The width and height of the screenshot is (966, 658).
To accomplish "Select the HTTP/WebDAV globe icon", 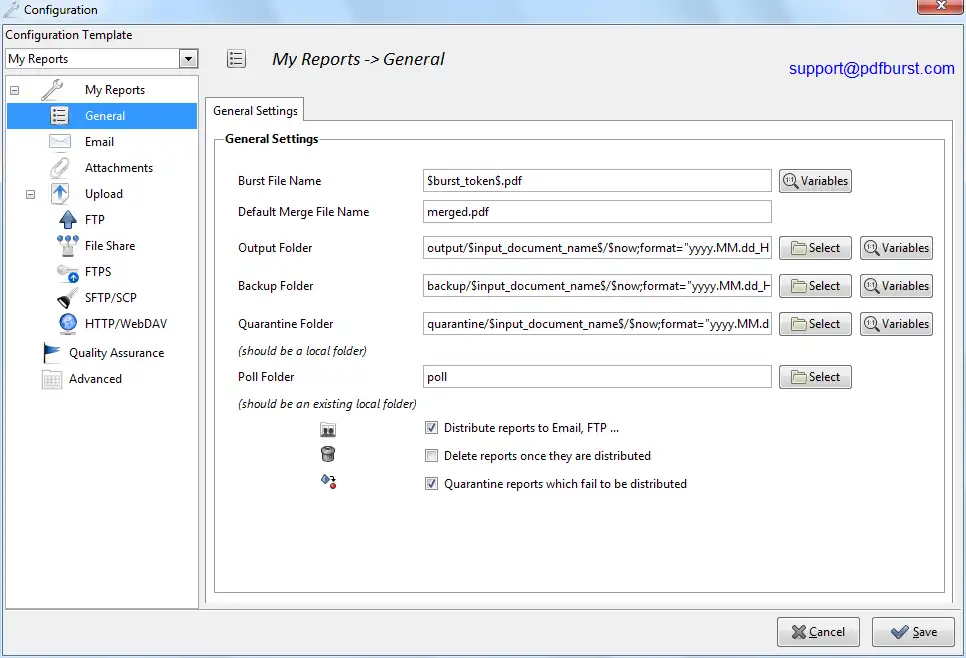I will tap(68, 324).
